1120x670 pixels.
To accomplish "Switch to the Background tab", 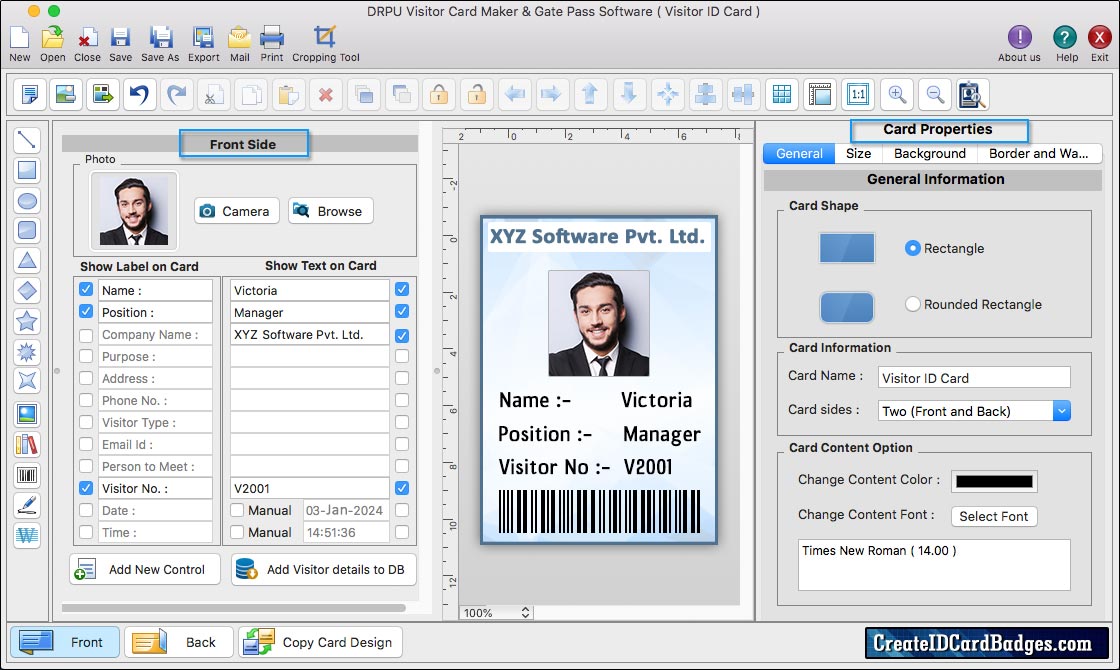I will 929,154.
